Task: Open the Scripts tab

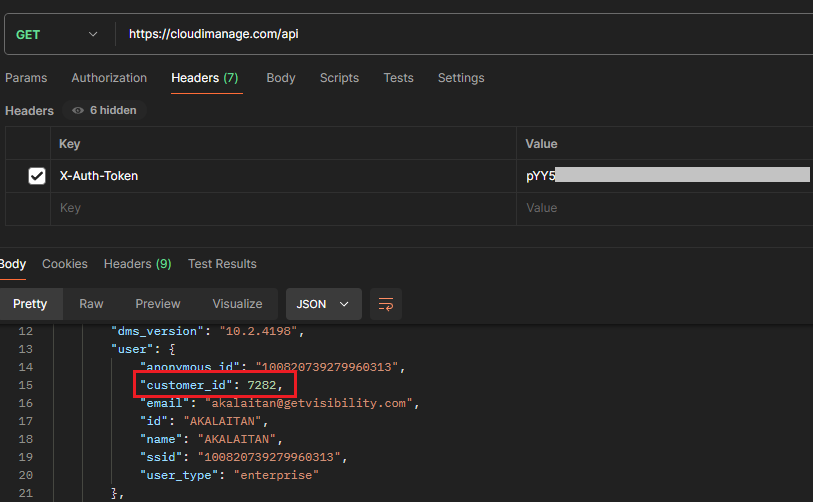Action: point(339,78)
